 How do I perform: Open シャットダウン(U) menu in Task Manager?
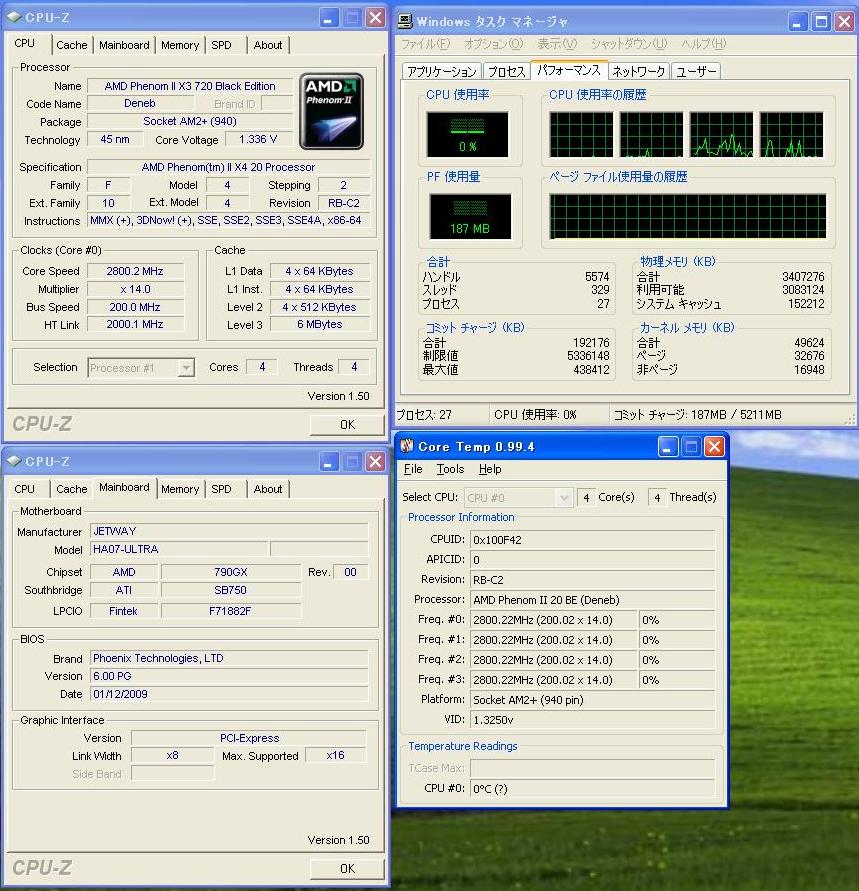point(629,44)
